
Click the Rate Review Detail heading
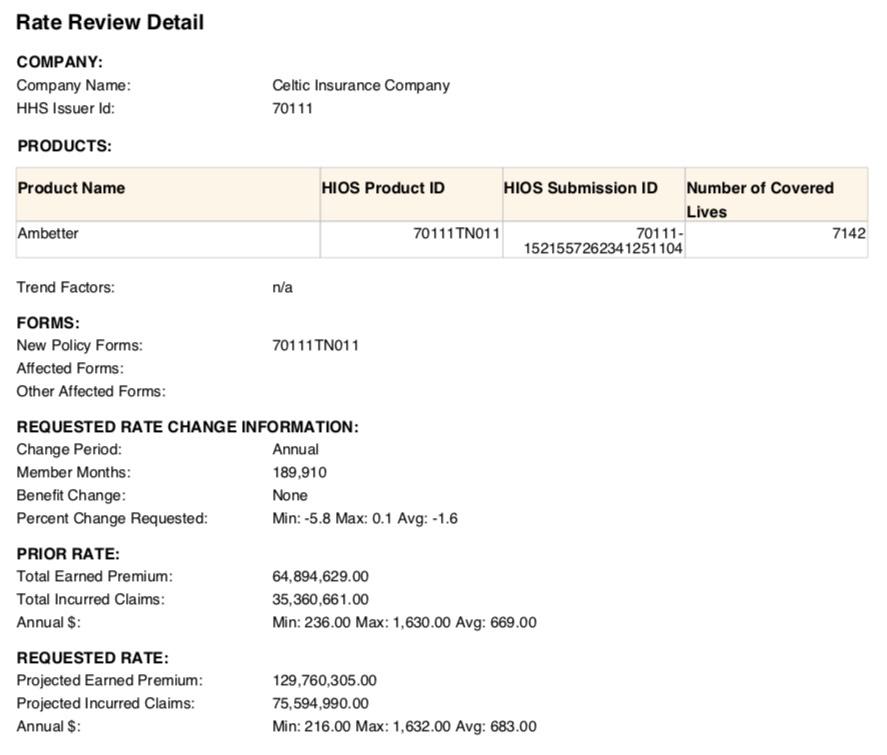point(110,22)
